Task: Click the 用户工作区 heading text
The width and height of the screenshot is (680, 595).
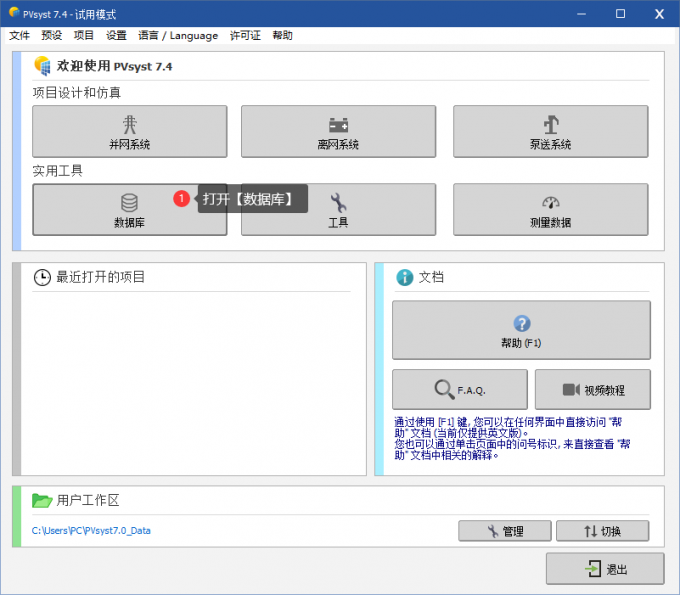Action: 88,500
